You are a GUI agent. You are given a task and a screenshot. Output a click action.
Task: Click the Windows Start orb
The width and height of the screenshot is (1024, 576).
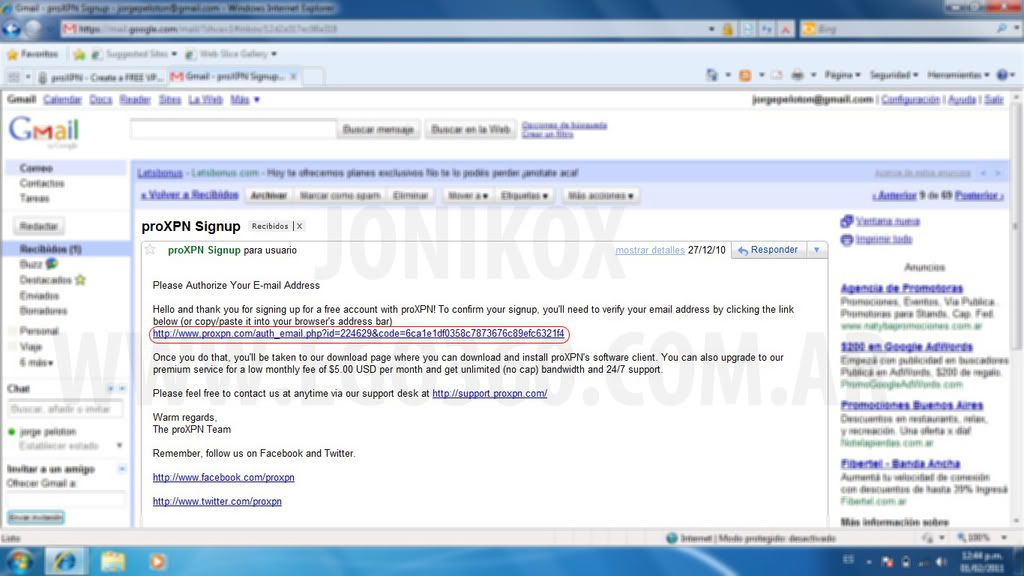pyautogui.click(x=20, y=562)
